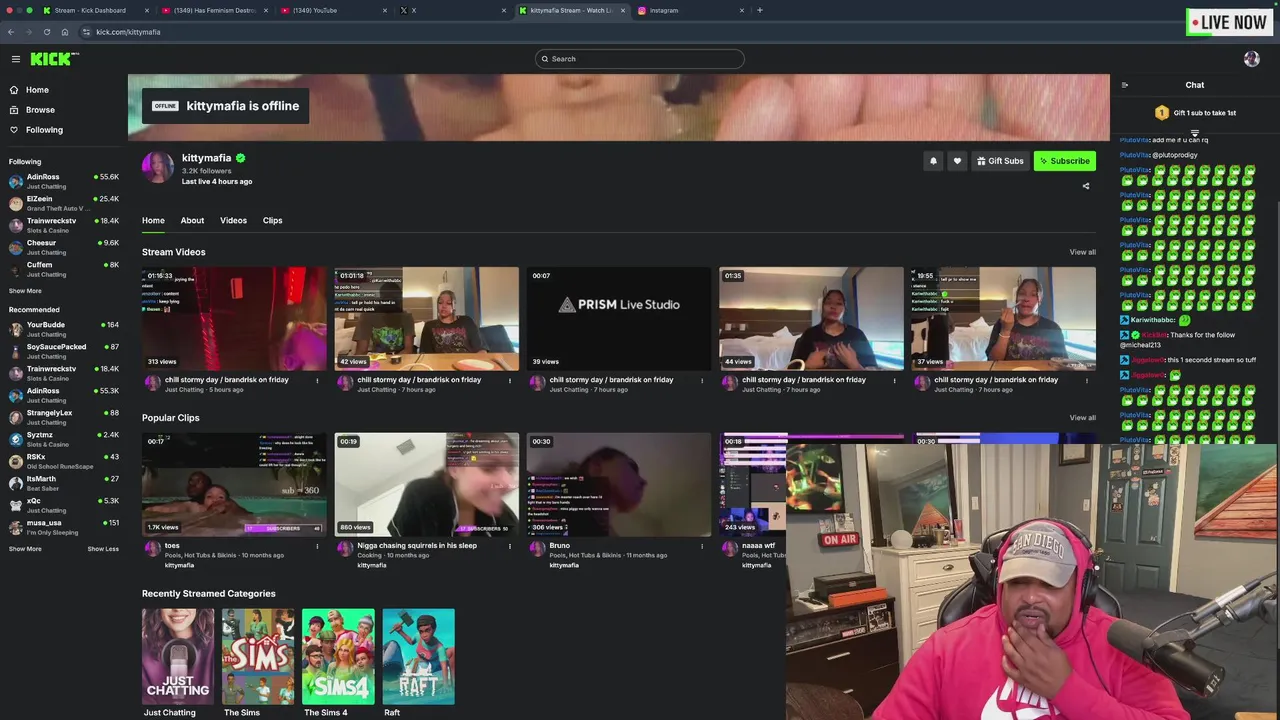Switch to the About tab
1280x720 pixels.
192,220
